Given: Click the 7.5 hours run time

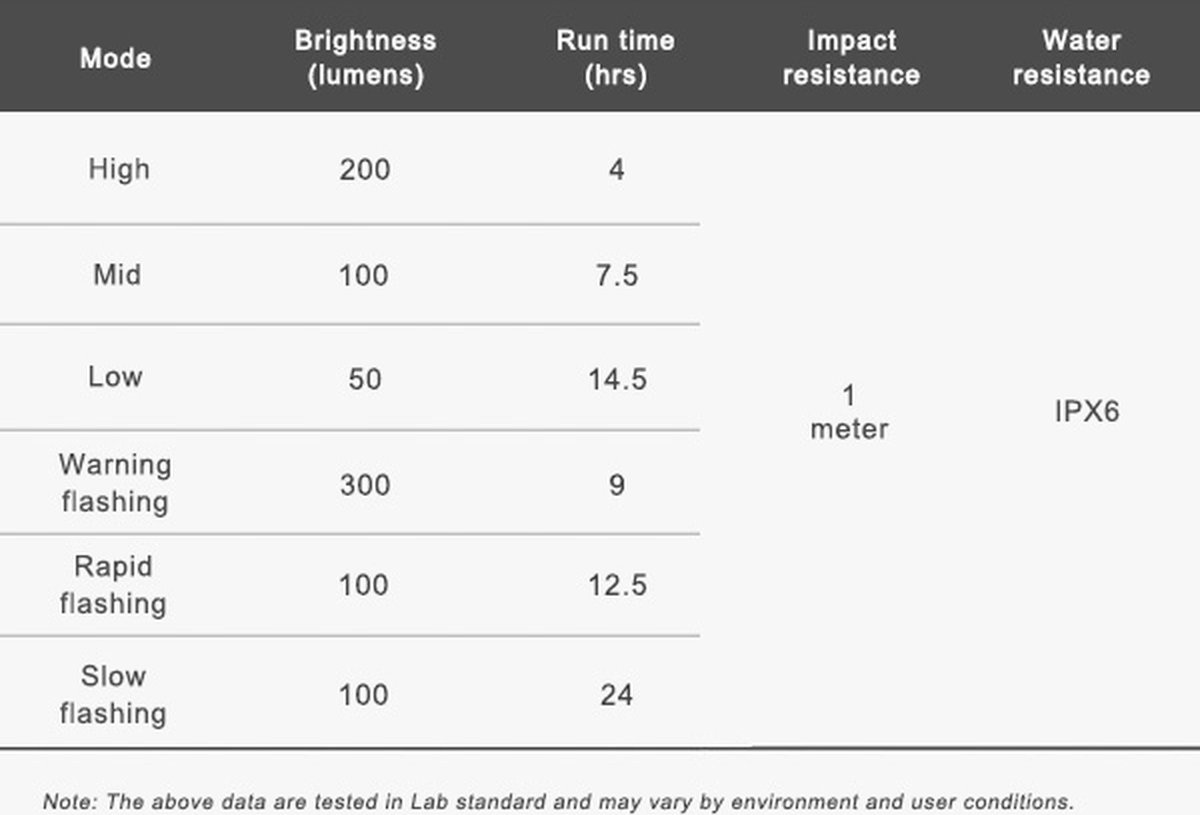Looking at the screenshot, I should [617, 275].
